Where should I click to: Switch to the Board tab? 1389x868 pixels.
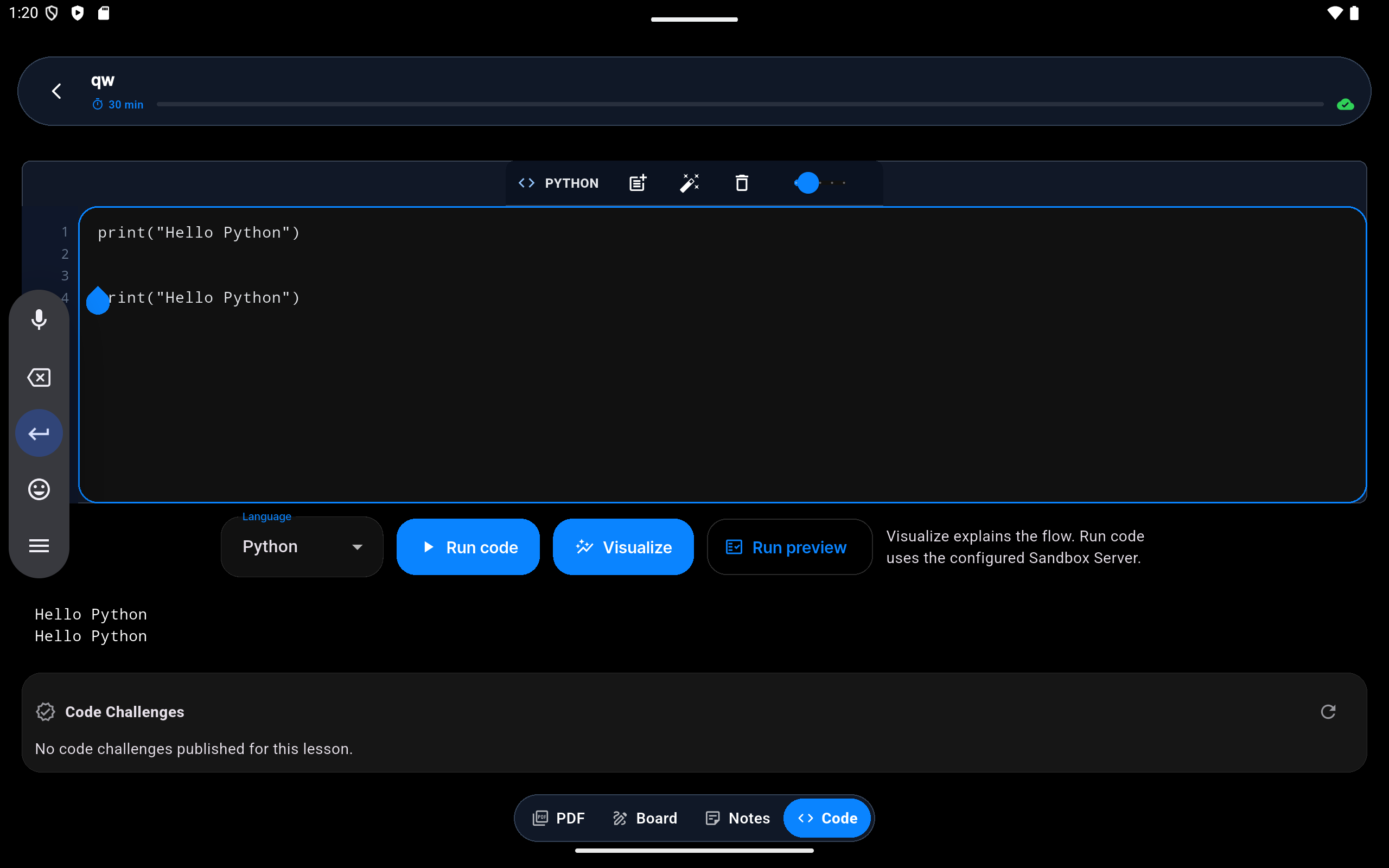tap(645, 818)
